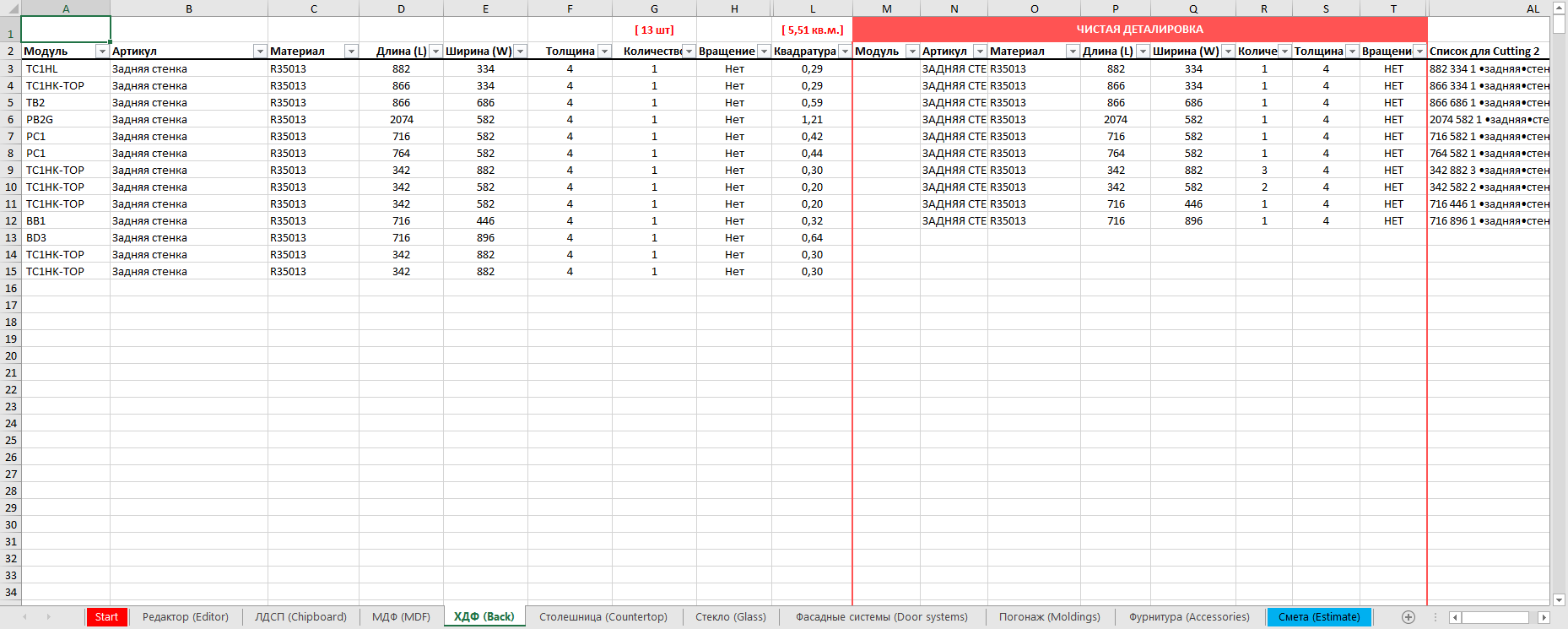The width and height of the screenshot is (1568, 629).
Task: Open the ЛДСП (Chipboard) sheet tab
Action: (x=300, y=617)
